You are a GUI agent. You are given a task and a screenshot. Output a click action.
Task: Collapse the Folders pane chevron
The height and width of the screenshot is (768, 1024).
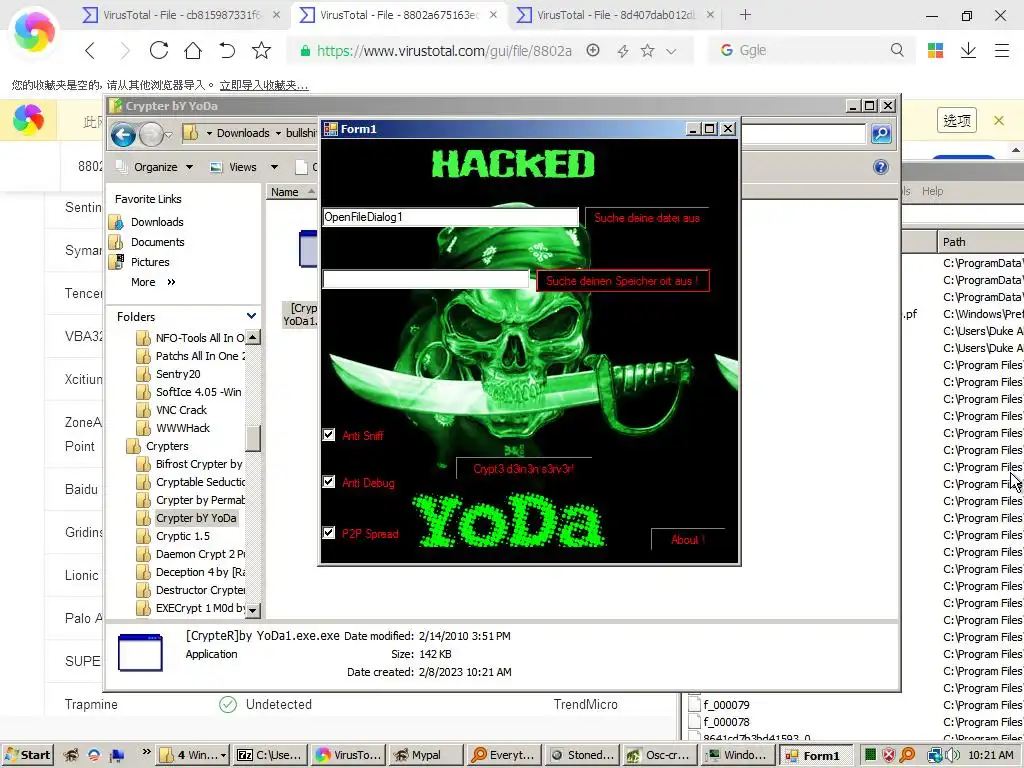251,316
